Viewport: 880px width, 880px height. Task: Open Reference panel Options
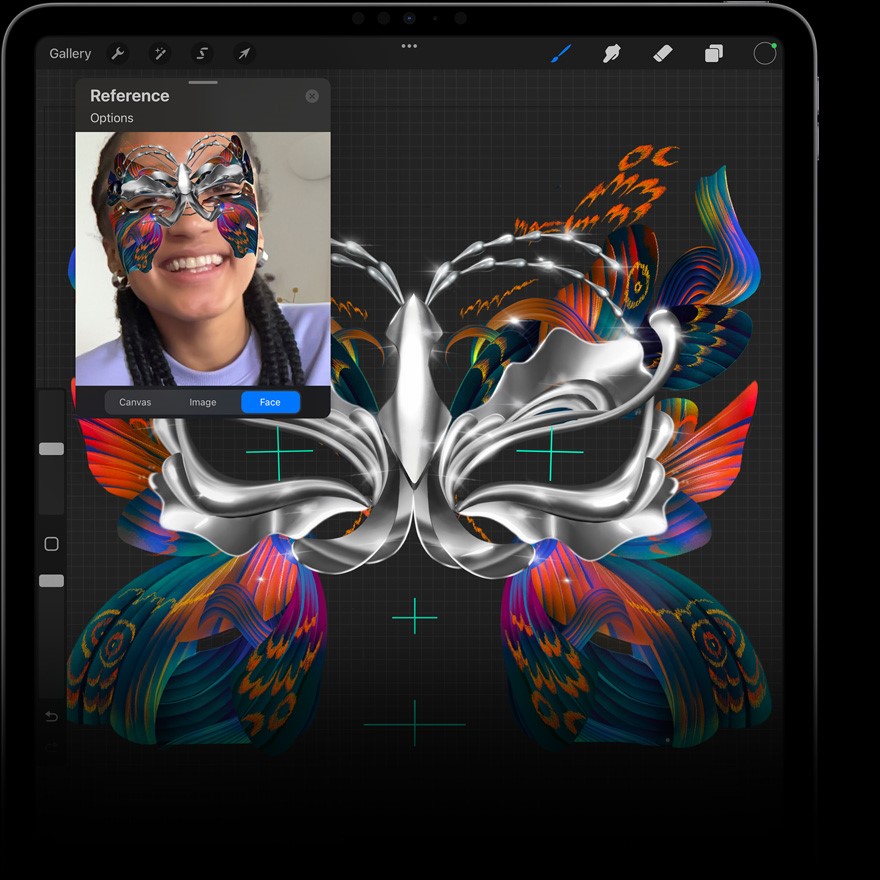click(x=112, y=118)
